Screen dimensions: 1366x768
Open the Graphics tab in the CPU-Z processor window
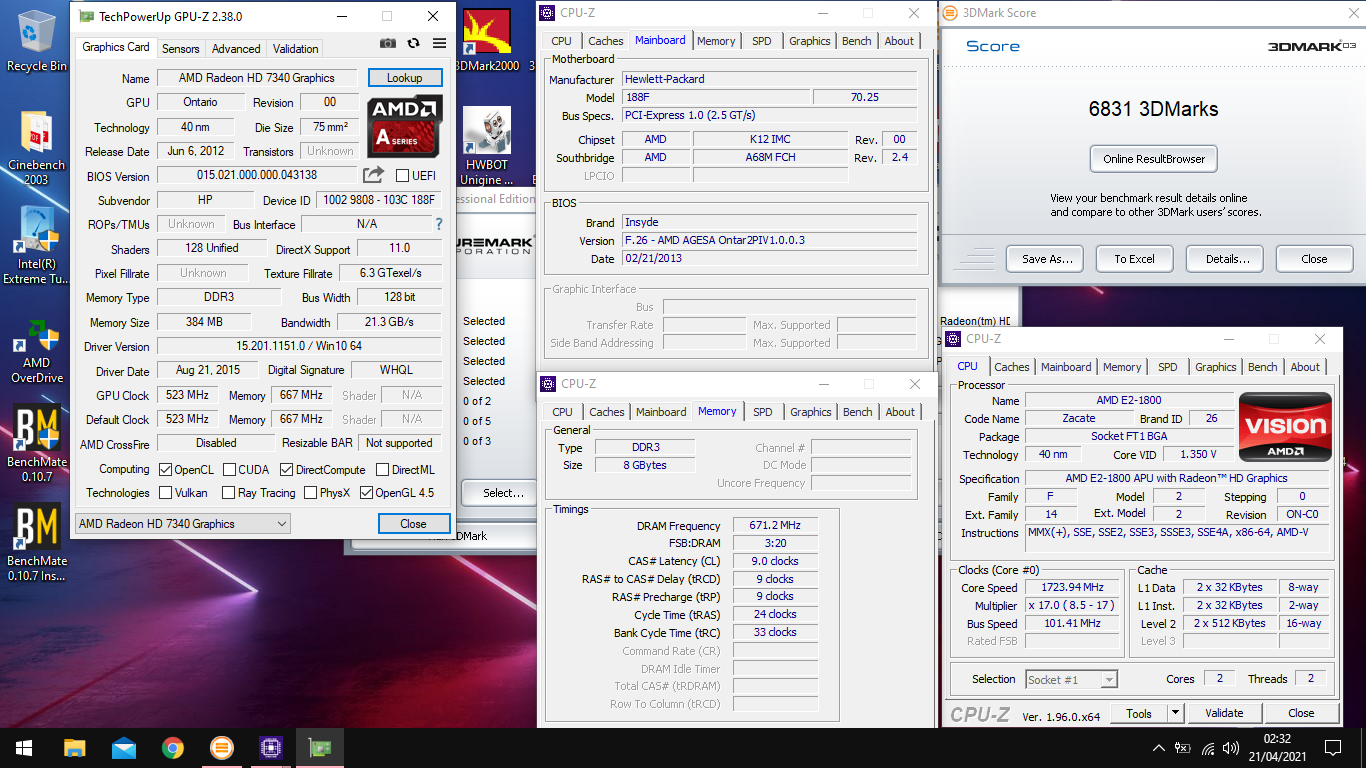click(1216, 367)
